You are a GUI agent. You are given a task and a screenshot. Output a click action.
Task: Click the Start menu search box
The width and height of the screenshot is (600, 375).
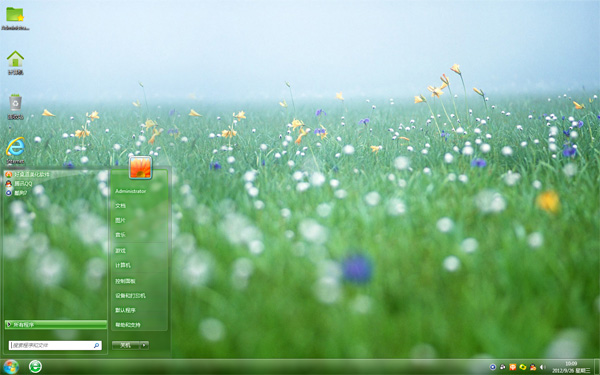pyautogui.click(x=55, y=345)
